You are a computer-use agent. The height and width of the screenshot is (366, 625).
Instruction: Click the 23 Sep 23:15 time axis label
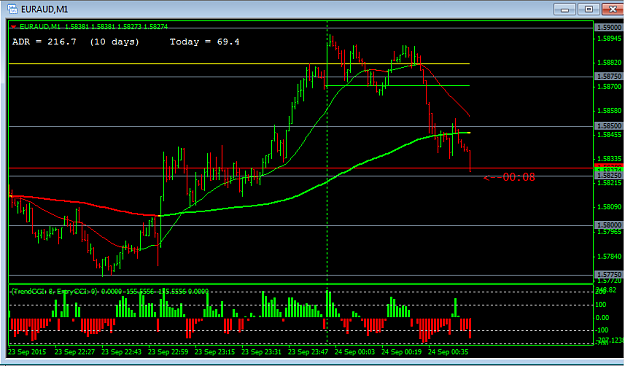coord(215,352)
